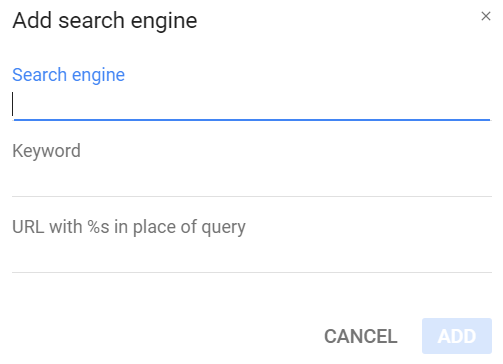Click the CANCEL button
This screenshot has width=503, height=364.
click(x=361, y=336)
